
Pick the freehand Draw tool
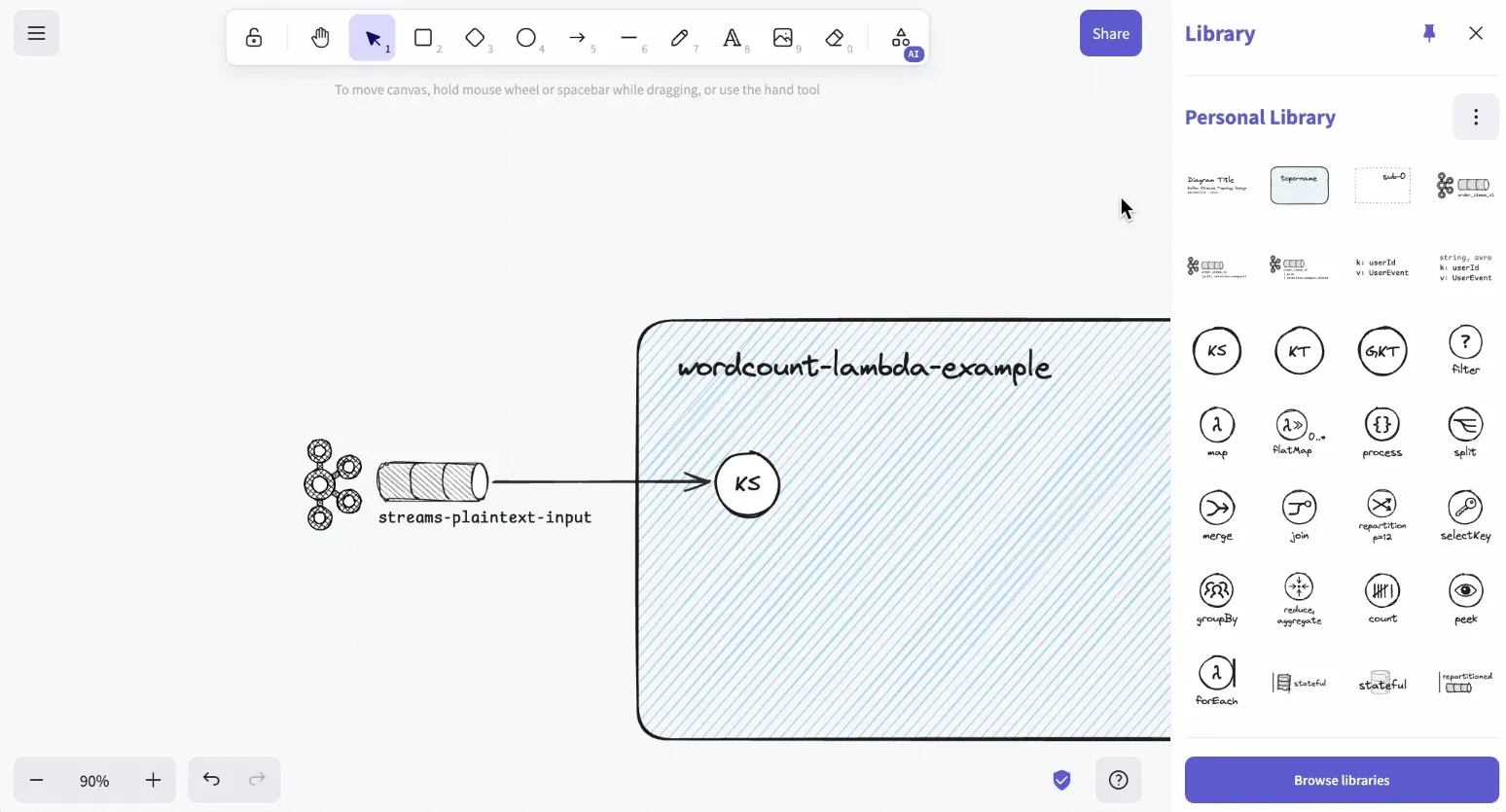point(681,38)
